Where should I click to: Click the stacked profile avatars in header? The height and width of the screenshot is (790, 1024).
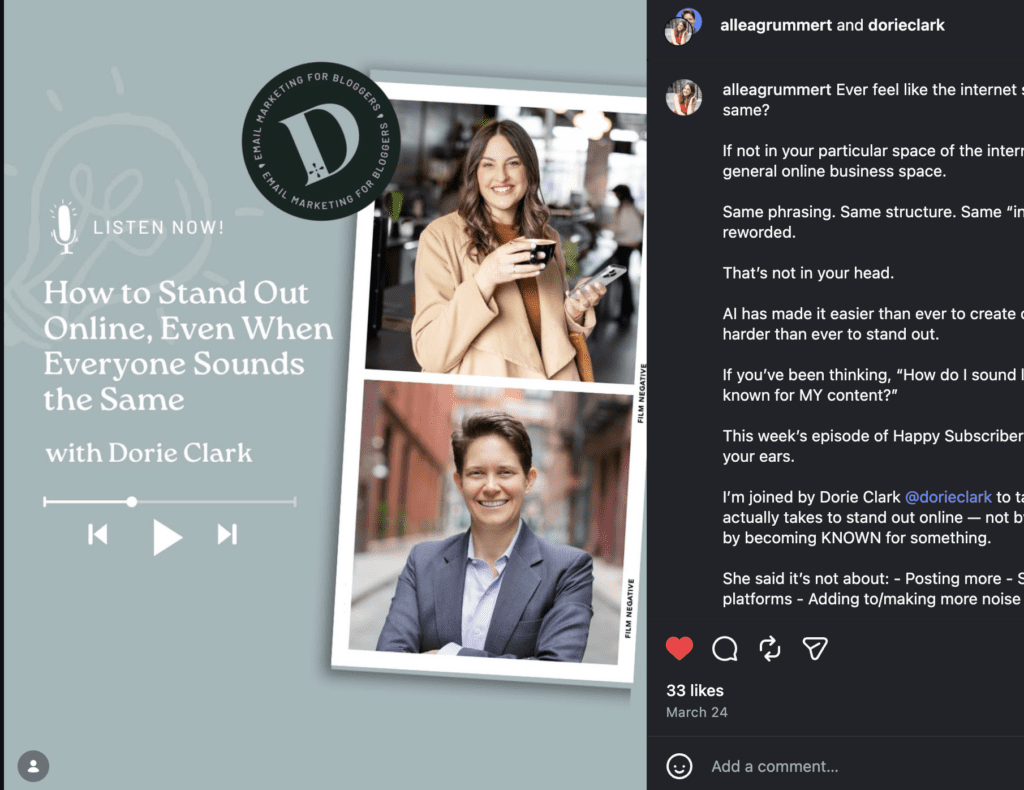point(683,26)
